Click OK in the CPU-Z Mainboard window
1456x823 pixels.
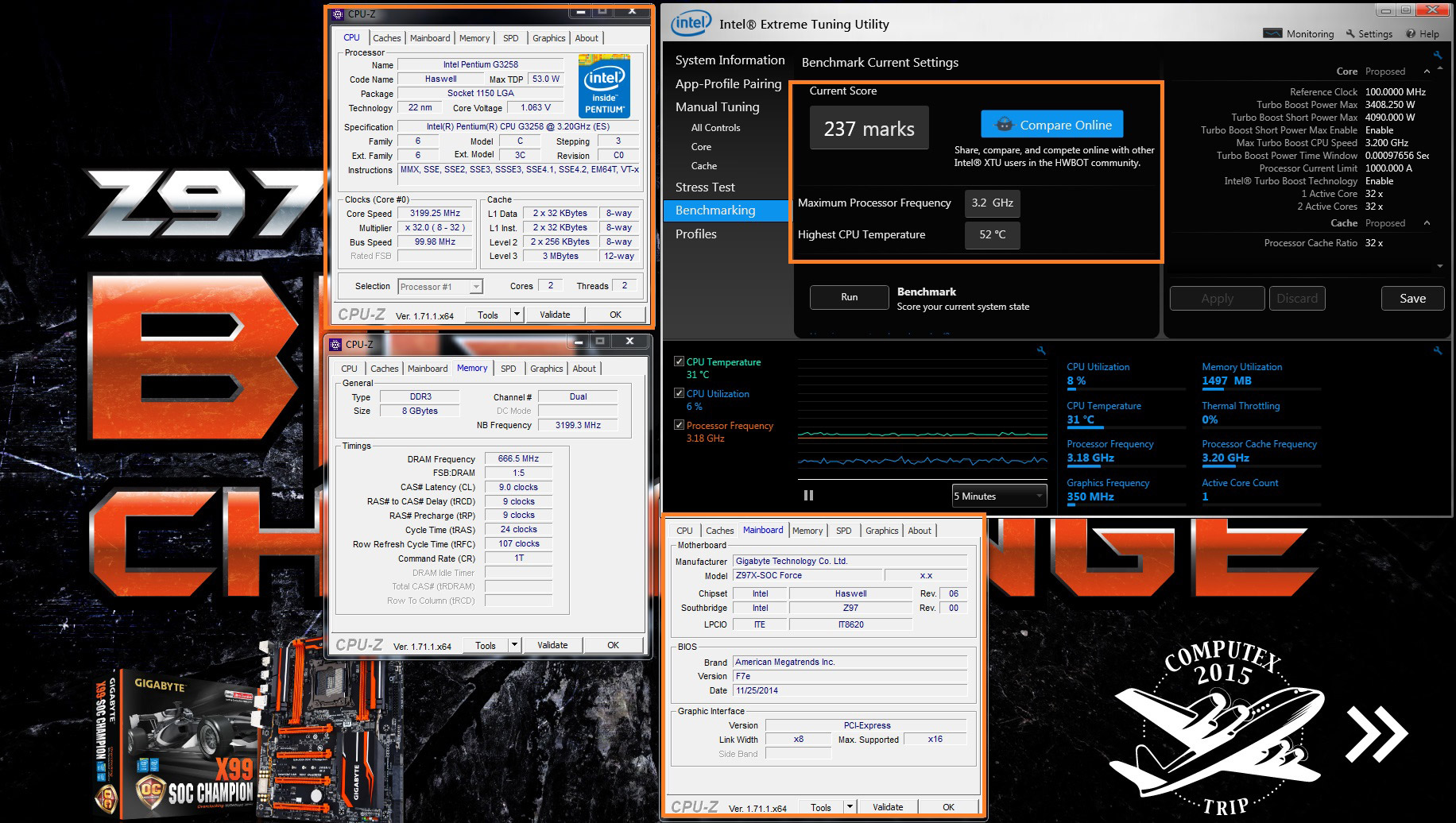948,807
